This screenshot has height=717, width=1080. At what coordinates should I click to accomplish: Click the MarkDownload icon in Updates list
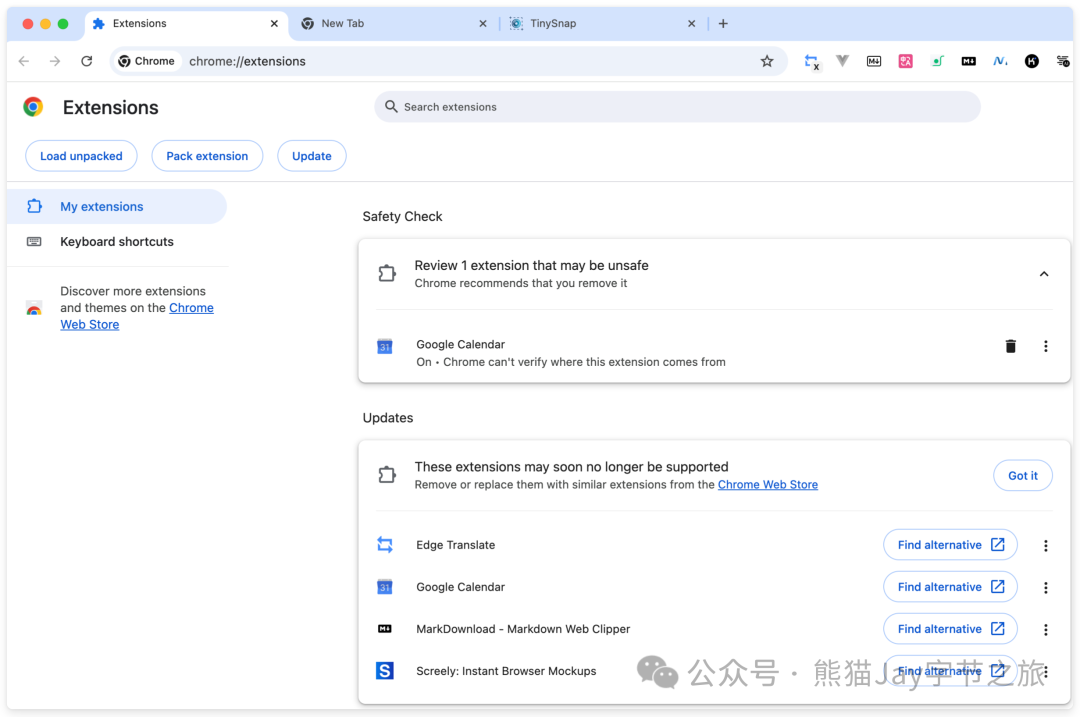pos(385,629)
